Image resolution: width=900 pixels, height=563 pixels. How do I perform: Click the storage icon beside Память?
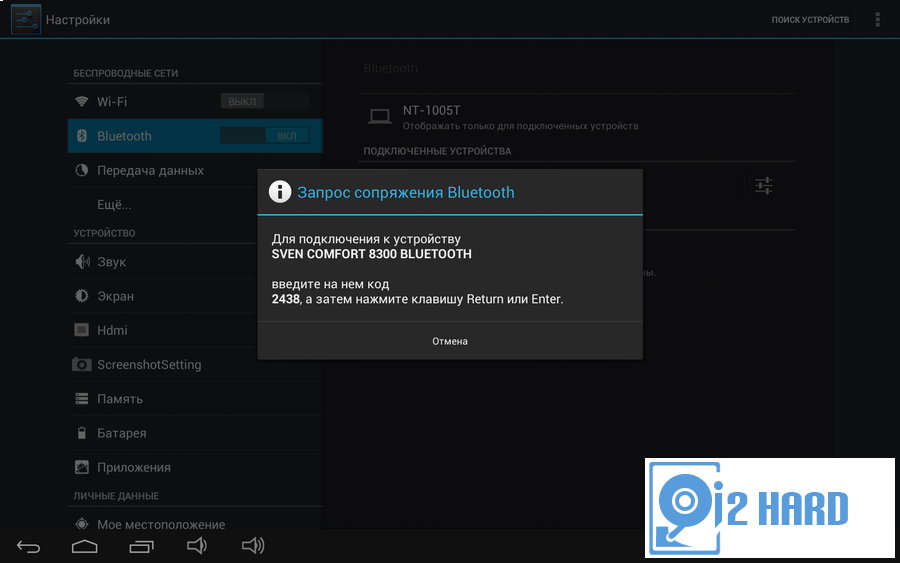[82, 399]
